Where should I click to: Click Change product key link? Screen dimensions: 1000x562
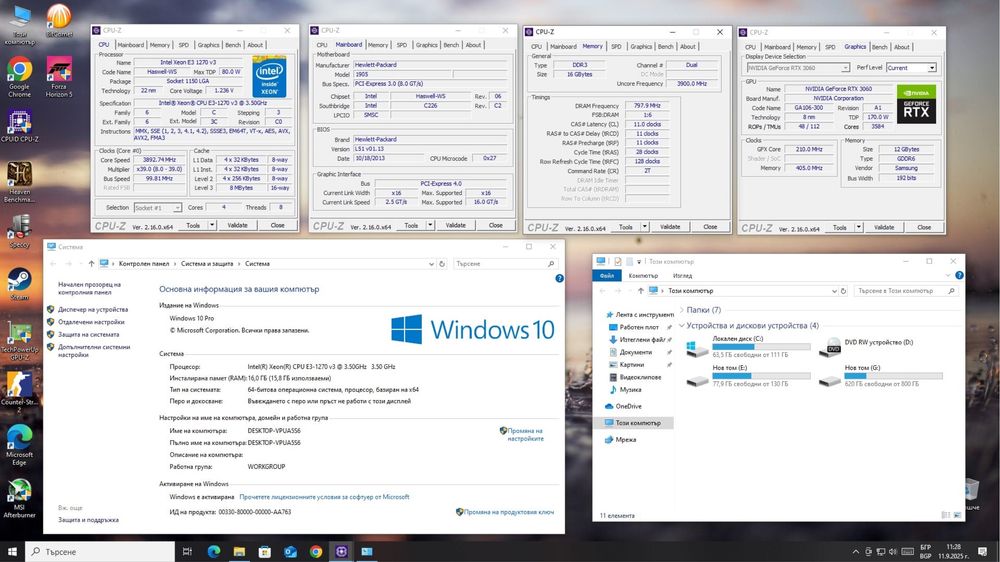(x=508, y=512)
